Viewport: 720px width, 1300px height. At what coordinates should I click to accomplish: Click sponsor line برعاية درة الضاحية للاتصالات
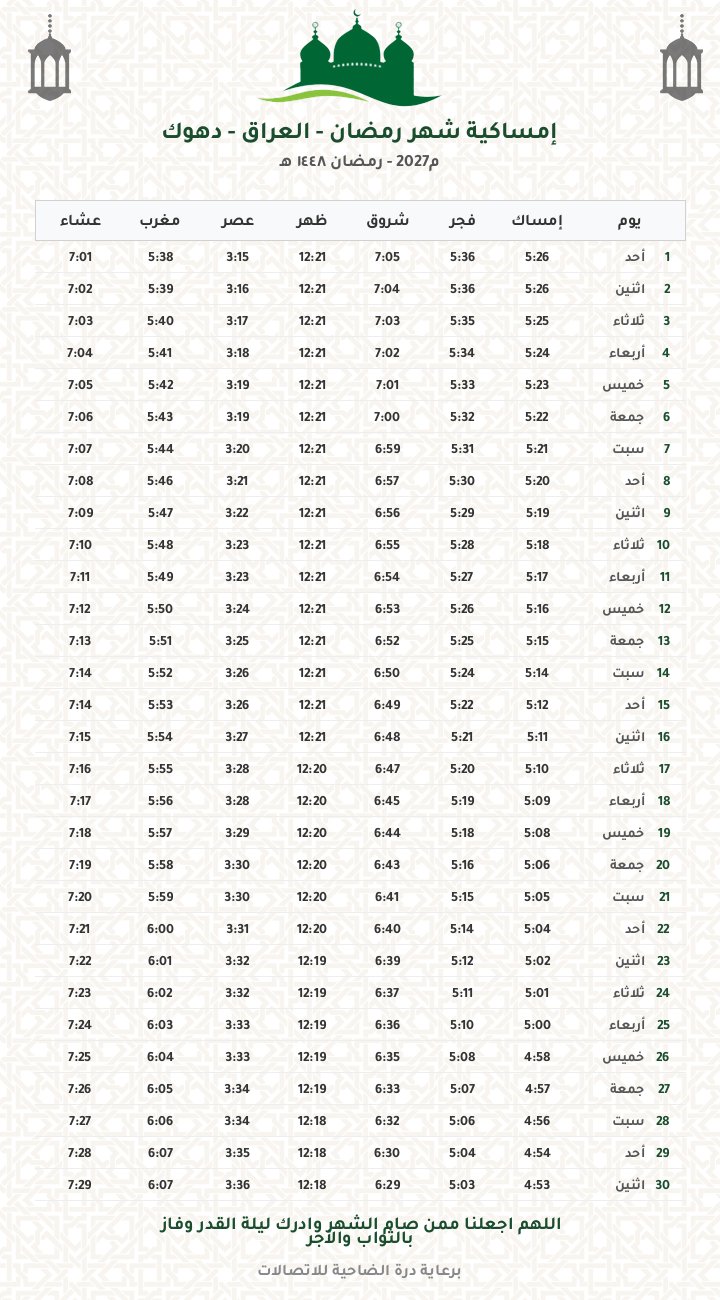tap(359, 1271)
